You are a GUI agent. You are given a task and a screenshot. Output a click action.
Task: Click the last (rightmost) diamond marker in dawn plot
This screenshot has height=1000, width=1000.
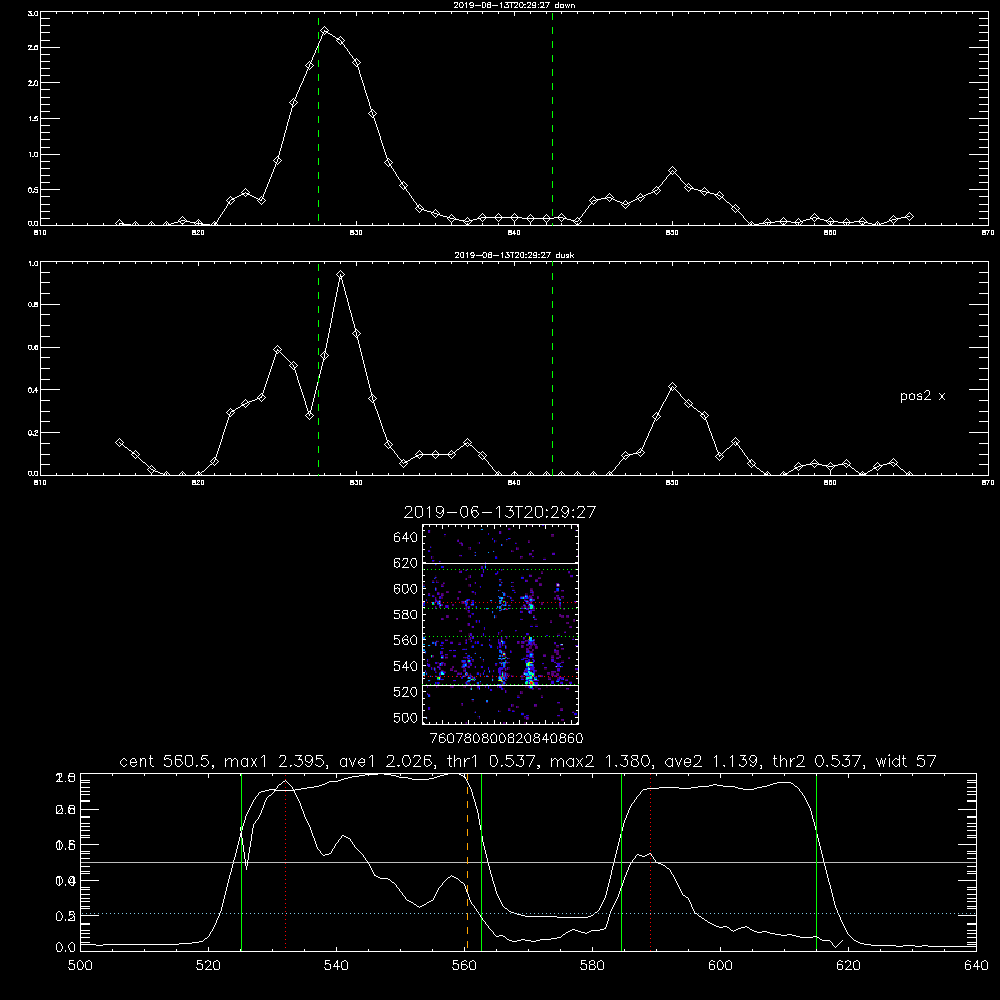(909, 217)
